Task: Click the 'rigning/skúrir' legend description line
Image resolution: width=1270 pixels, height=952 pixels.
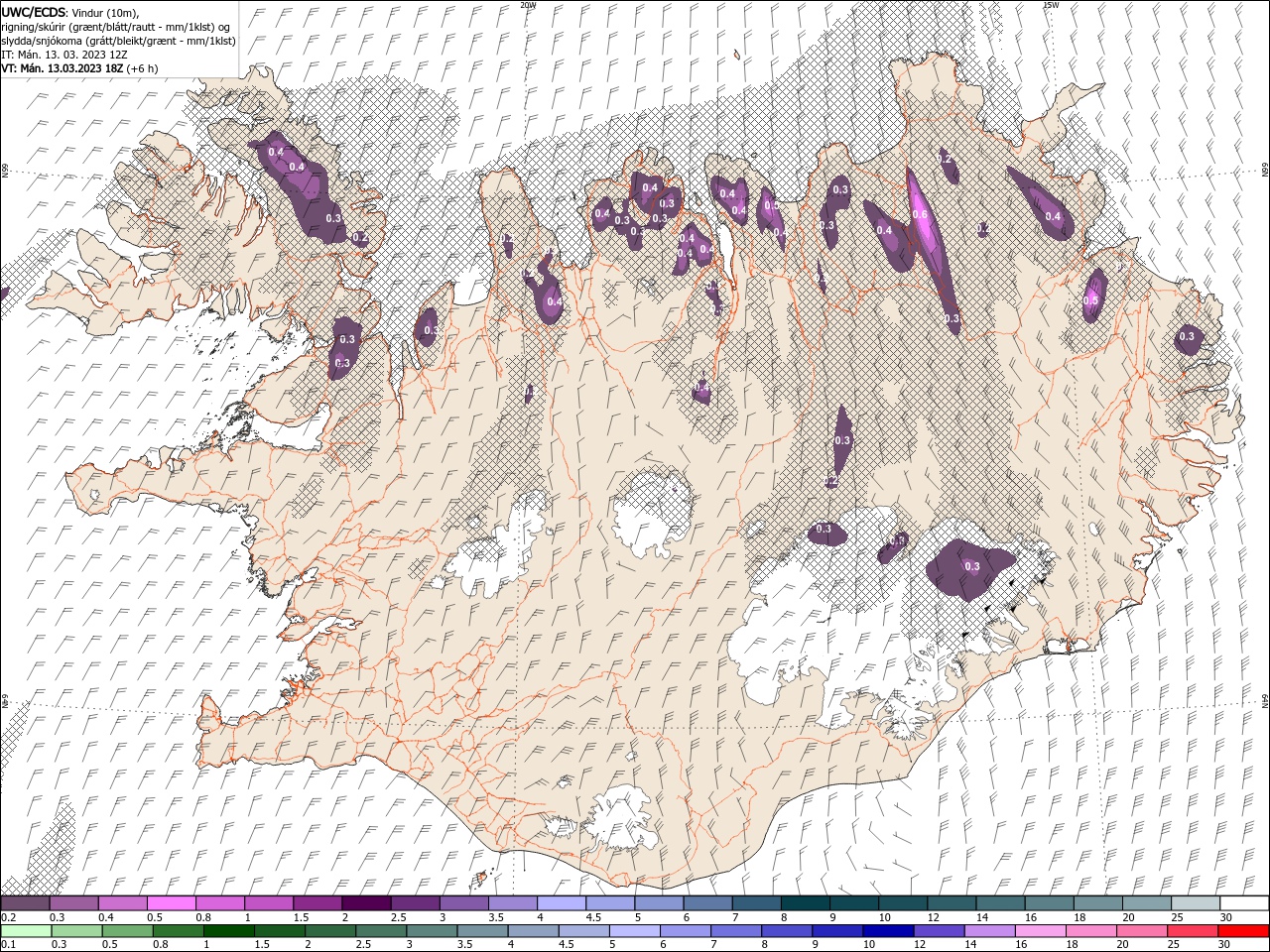Action: [116, 27]
